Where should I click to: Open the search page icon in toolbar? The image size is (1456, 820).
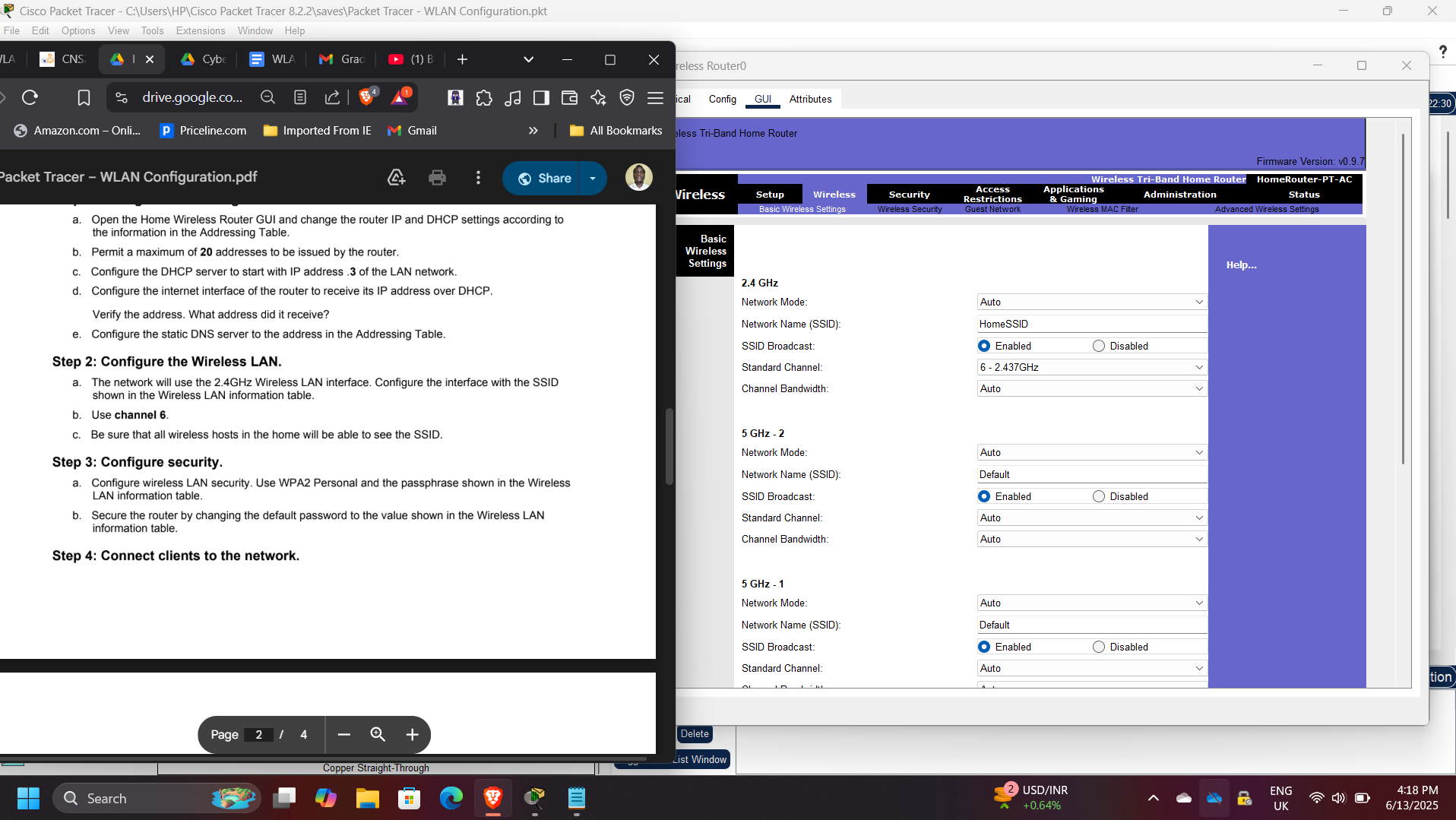click(x=267, y=97)
